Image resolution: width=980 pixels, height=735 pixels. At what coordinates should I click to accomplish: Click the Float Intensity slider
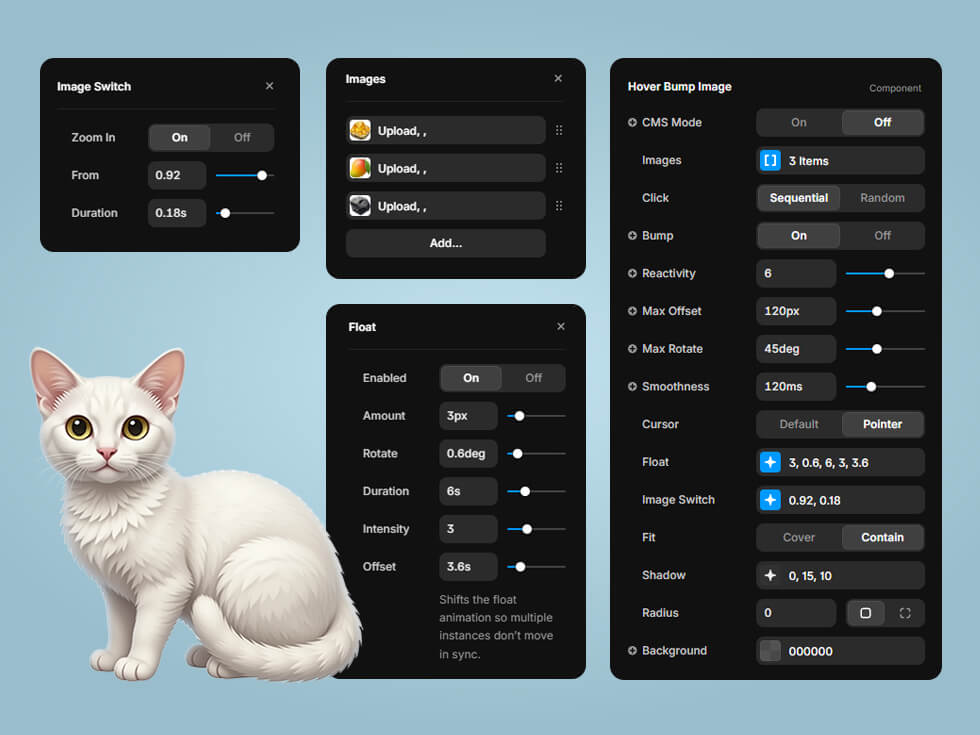pyautogui.click(x=536, y=529)
